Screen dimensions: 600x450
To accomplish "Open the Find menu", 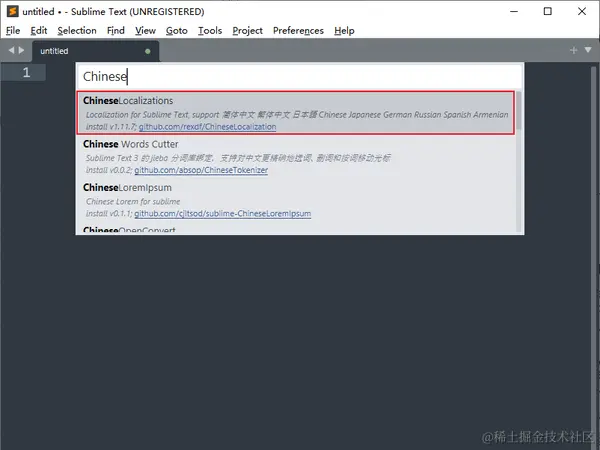I will tap(116, 31).
